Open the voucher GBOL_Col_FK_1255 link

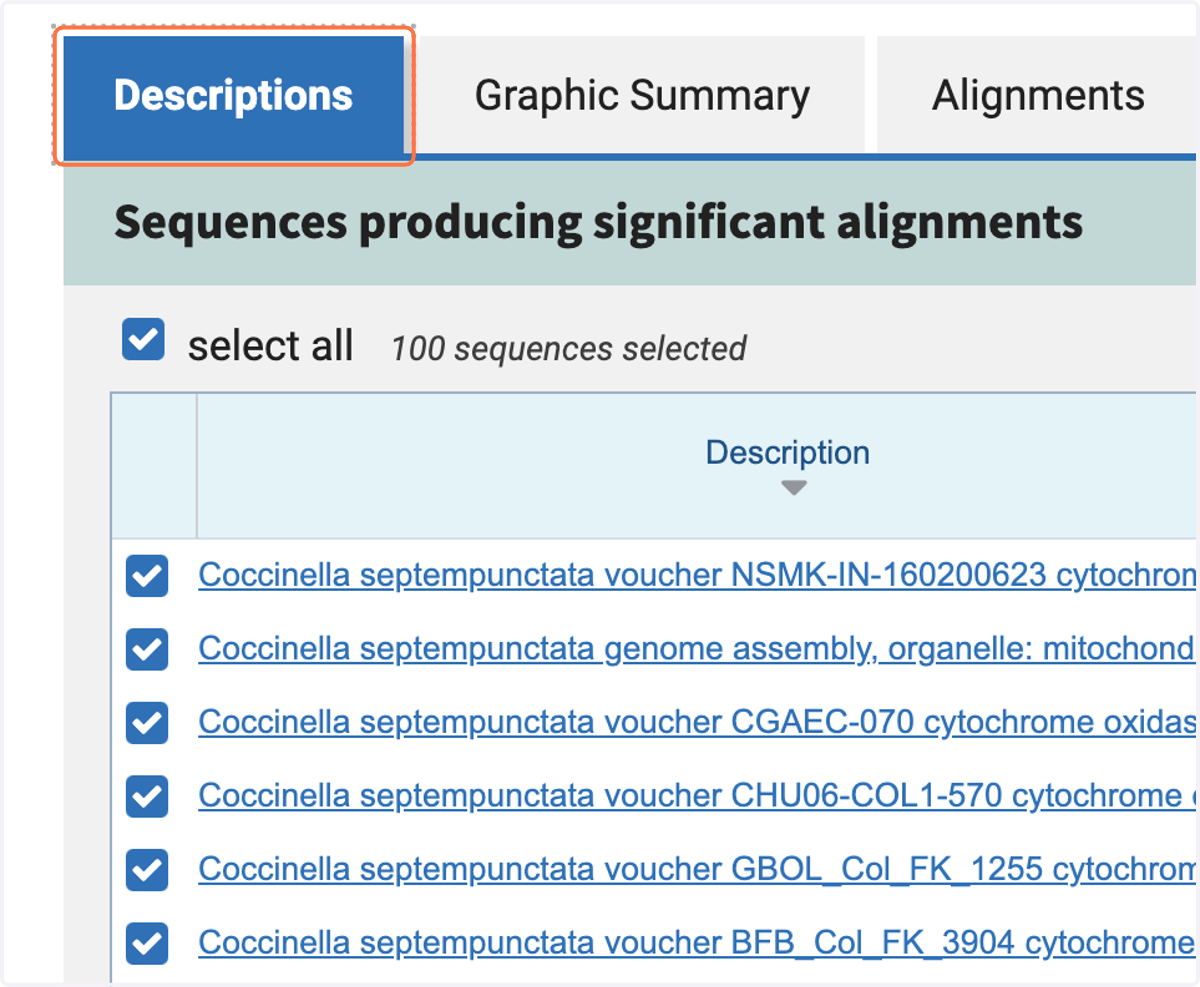click(697, 869)
